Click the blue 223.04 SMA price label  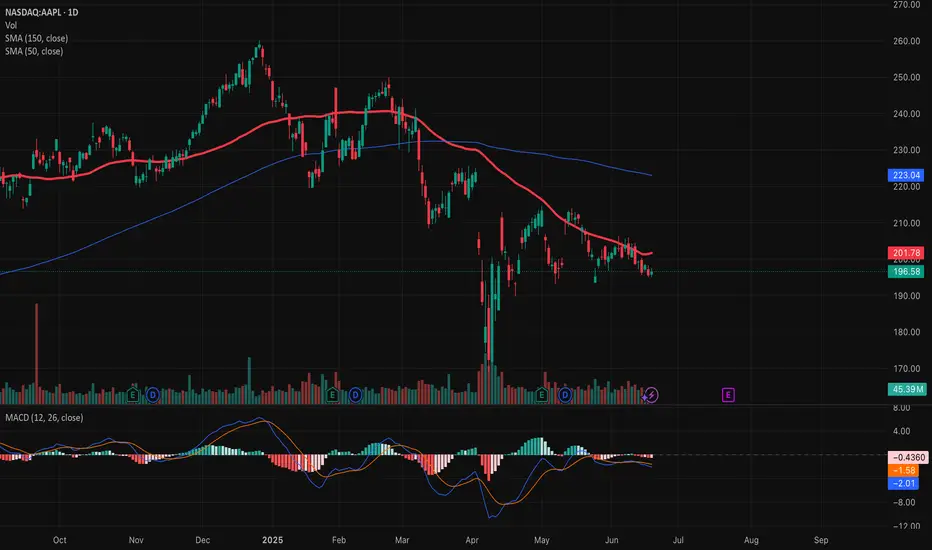(x=906, y=175)
